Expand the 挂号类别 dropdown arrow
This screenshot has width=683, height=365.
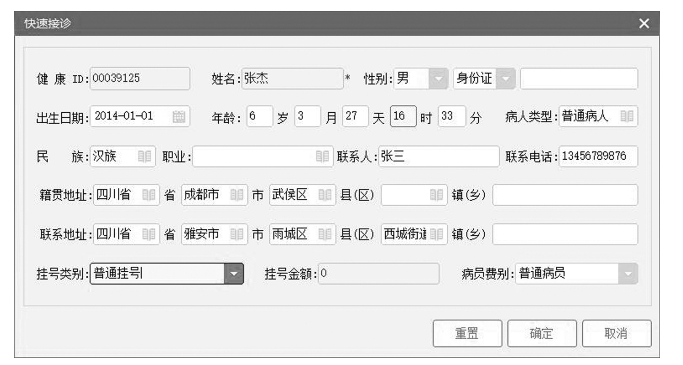tap(234, 274)
